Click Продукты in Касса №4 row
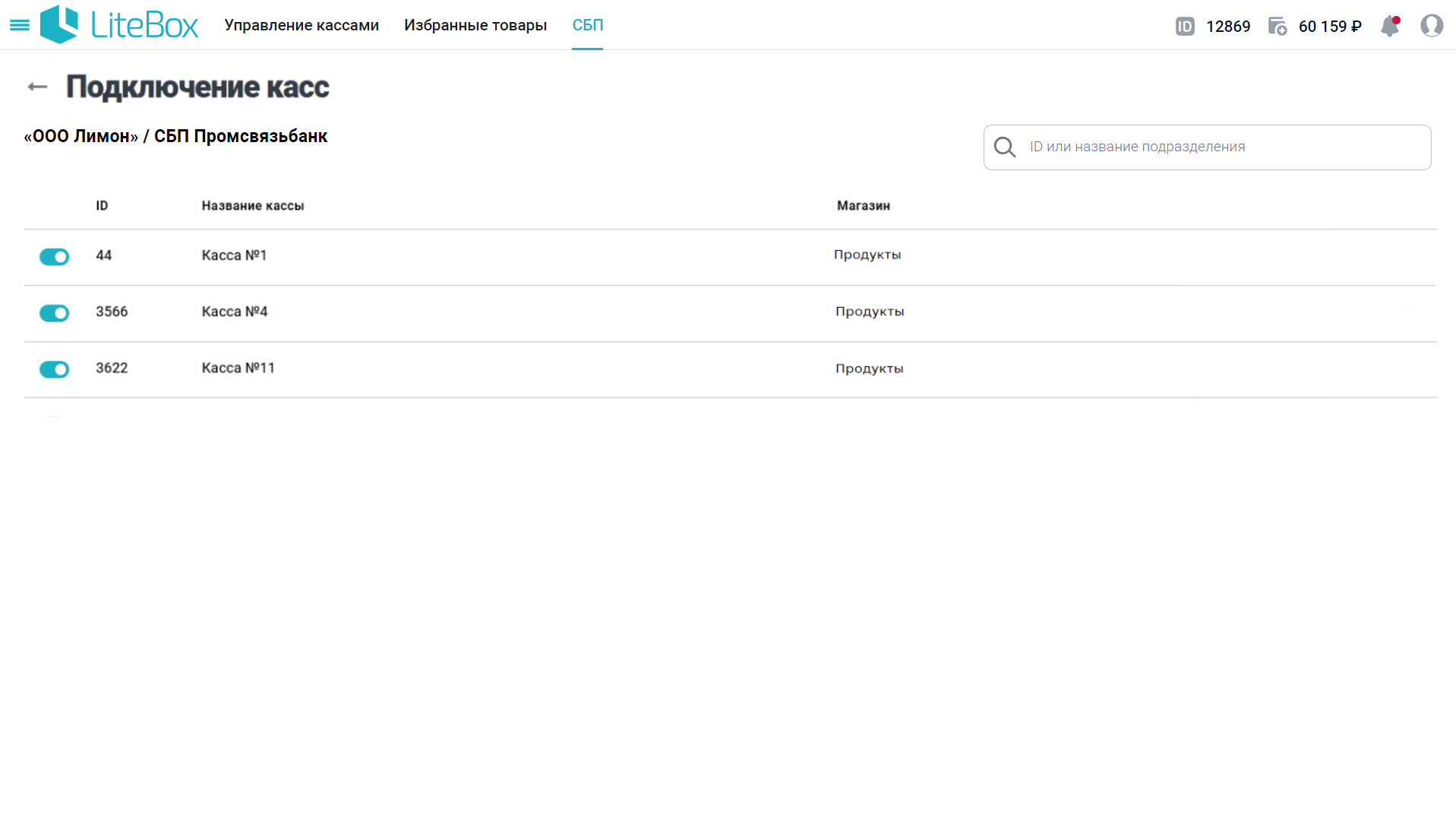The width and height of the screenshot is (1456, 820). [x=870, y=312]
